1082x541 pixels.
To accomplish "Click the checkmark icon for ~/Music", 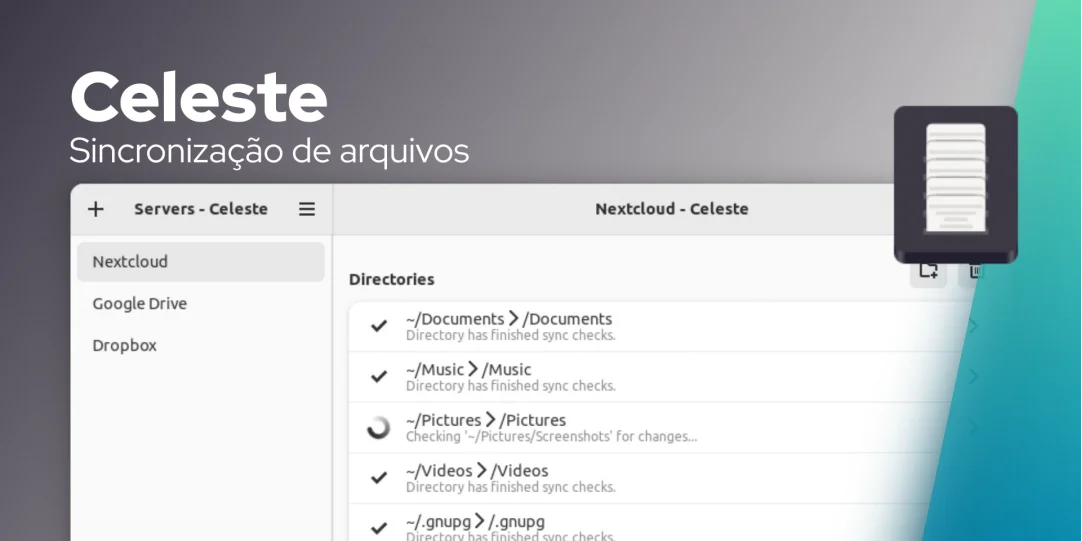I will pos(379,376).
